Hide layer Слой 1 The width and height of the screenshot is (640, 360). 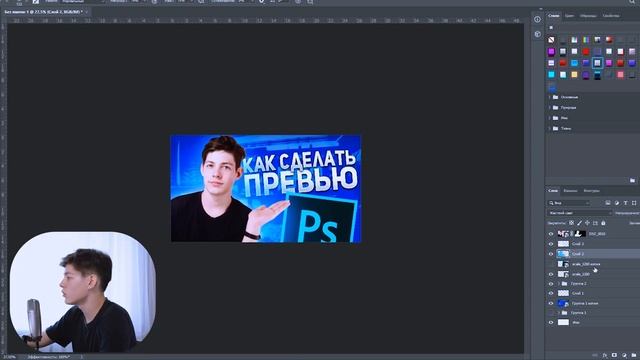551,293
